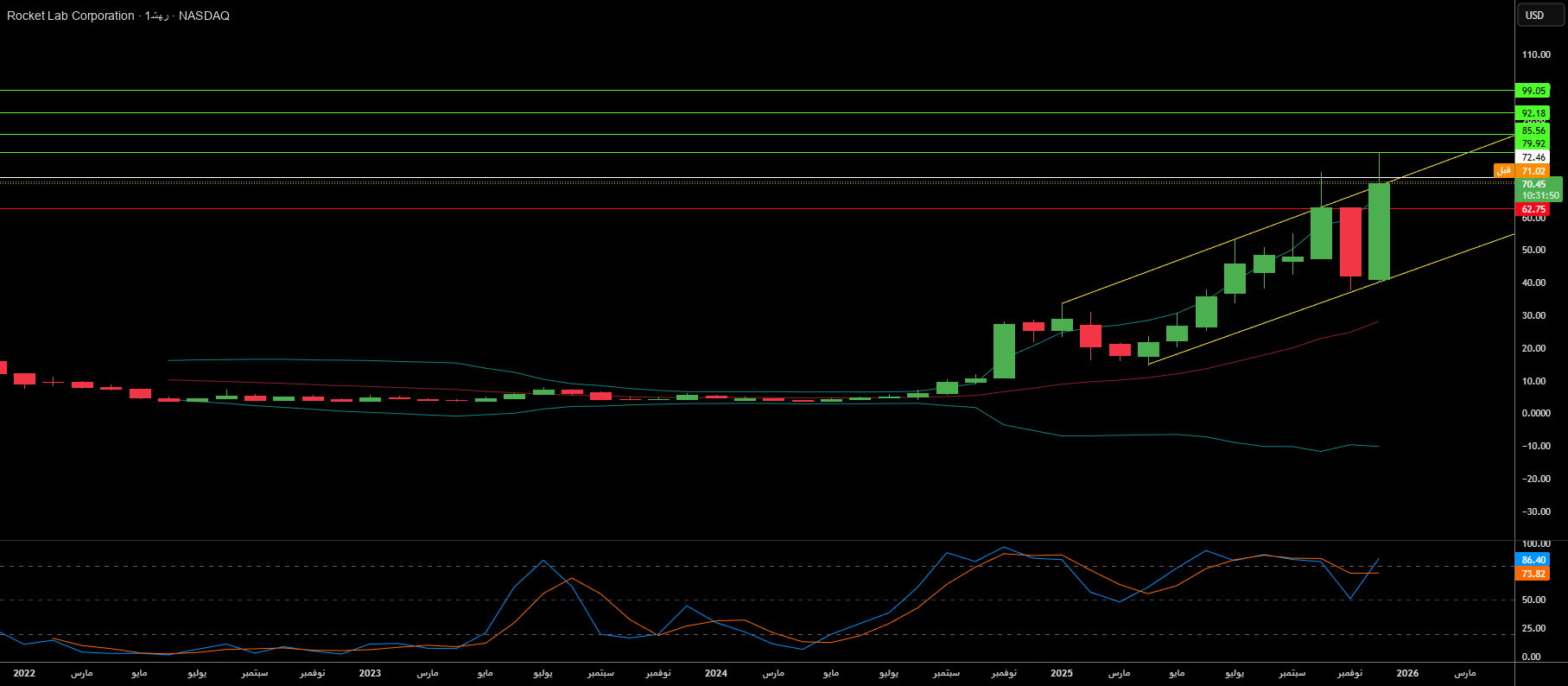
Task: Click the current price 70.45 countdown label
Action: (x=1537, y=190)
